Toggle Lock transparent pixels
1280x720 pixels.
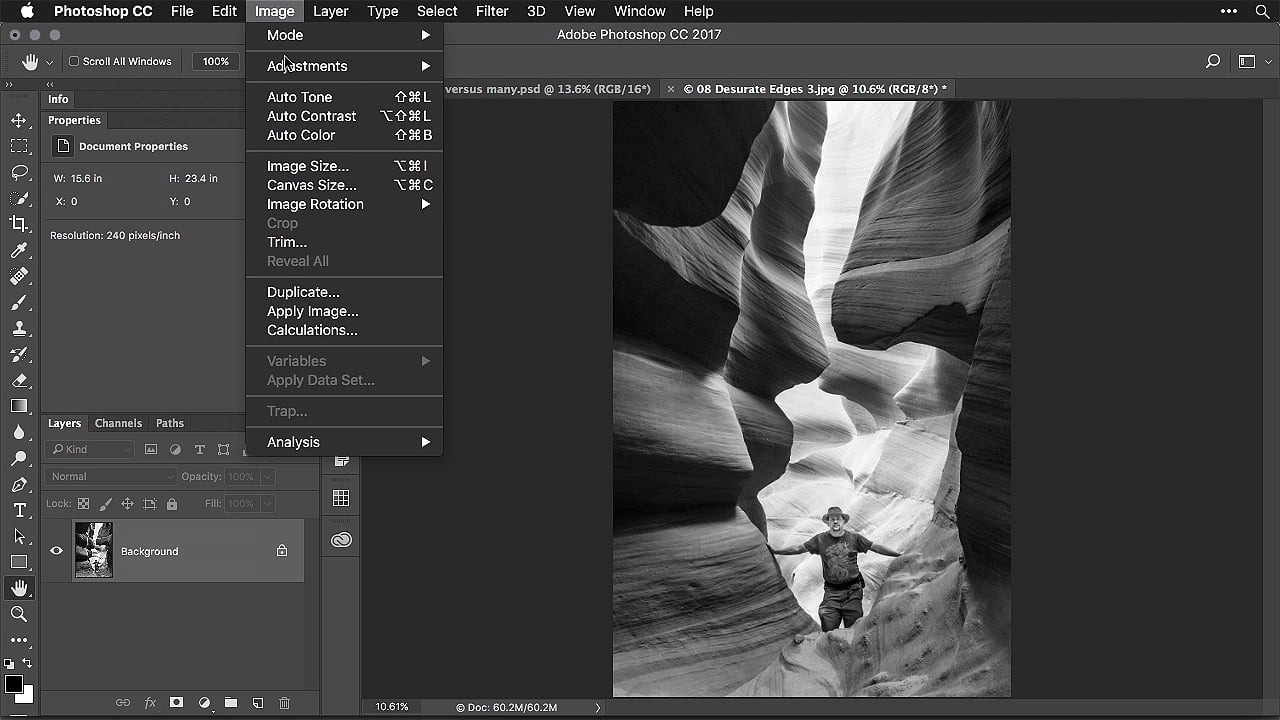(x=84, y=504)
